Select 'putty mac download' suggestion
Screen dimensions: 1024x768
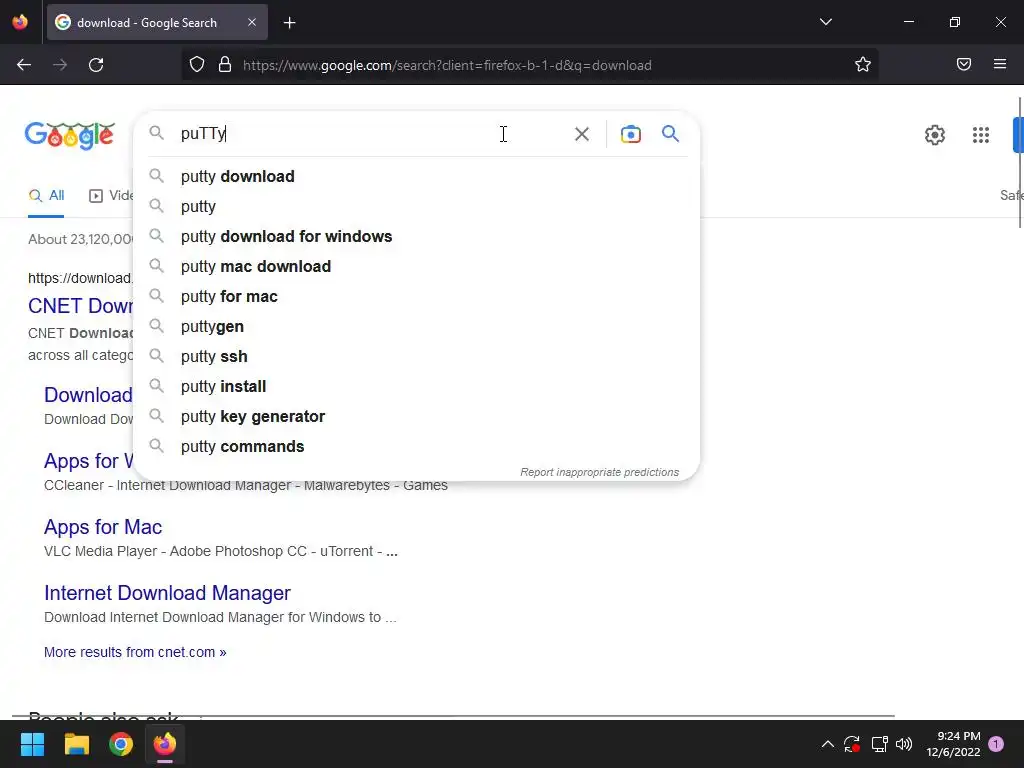pos(417,266)
